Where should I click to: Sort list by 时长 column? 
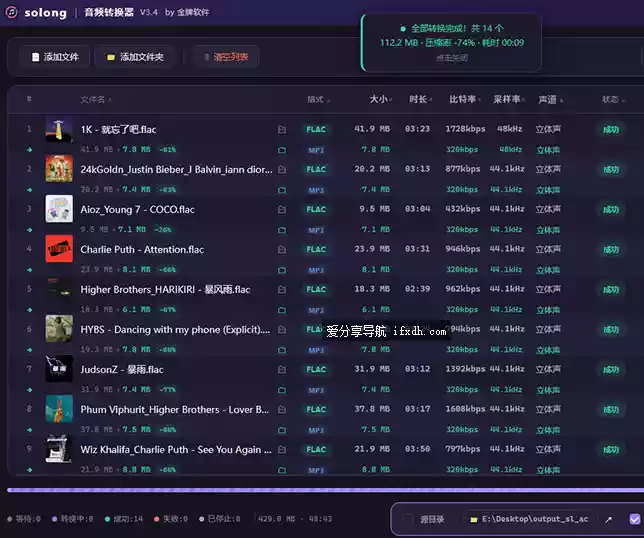click(x=420, y=99)
